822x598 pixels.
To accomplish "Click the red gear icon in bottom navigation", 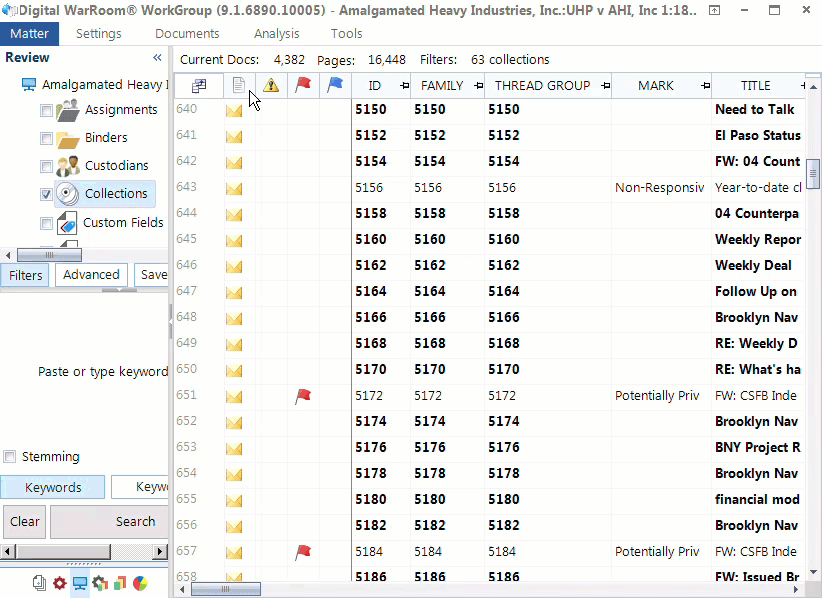I will tap(60, 583).
